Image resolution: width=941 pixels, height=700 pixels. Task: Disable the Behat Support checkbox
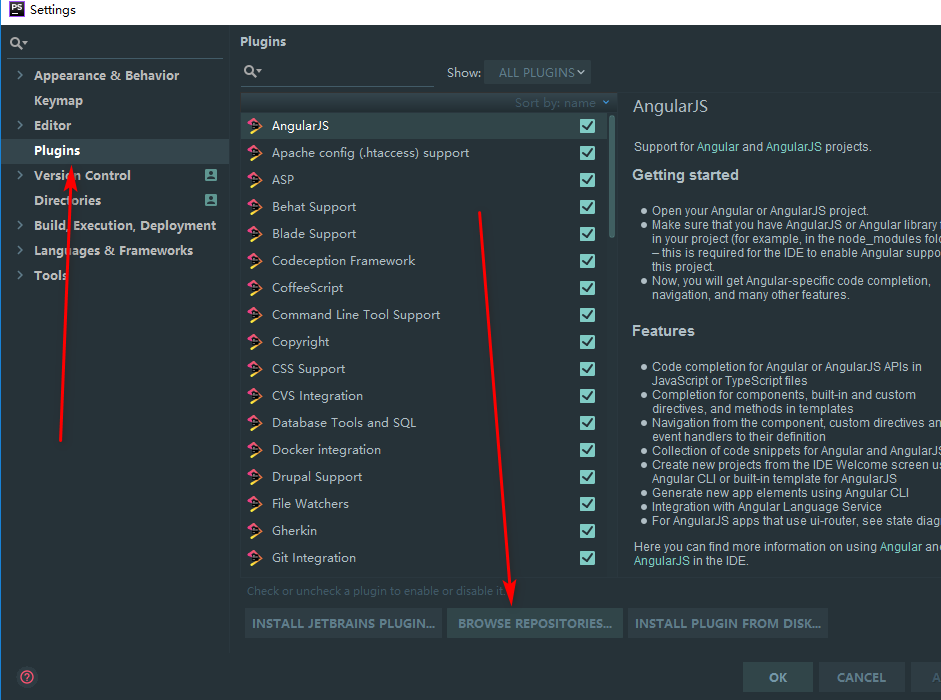pyautogui.click(x=588, y=207)
